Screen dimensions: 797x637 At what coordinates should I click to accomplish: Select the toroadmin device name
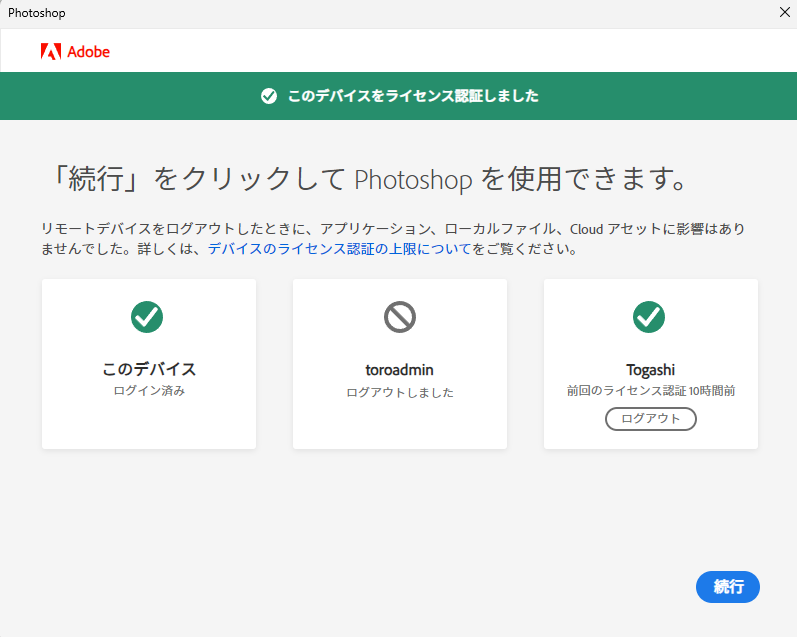[400, 370]
